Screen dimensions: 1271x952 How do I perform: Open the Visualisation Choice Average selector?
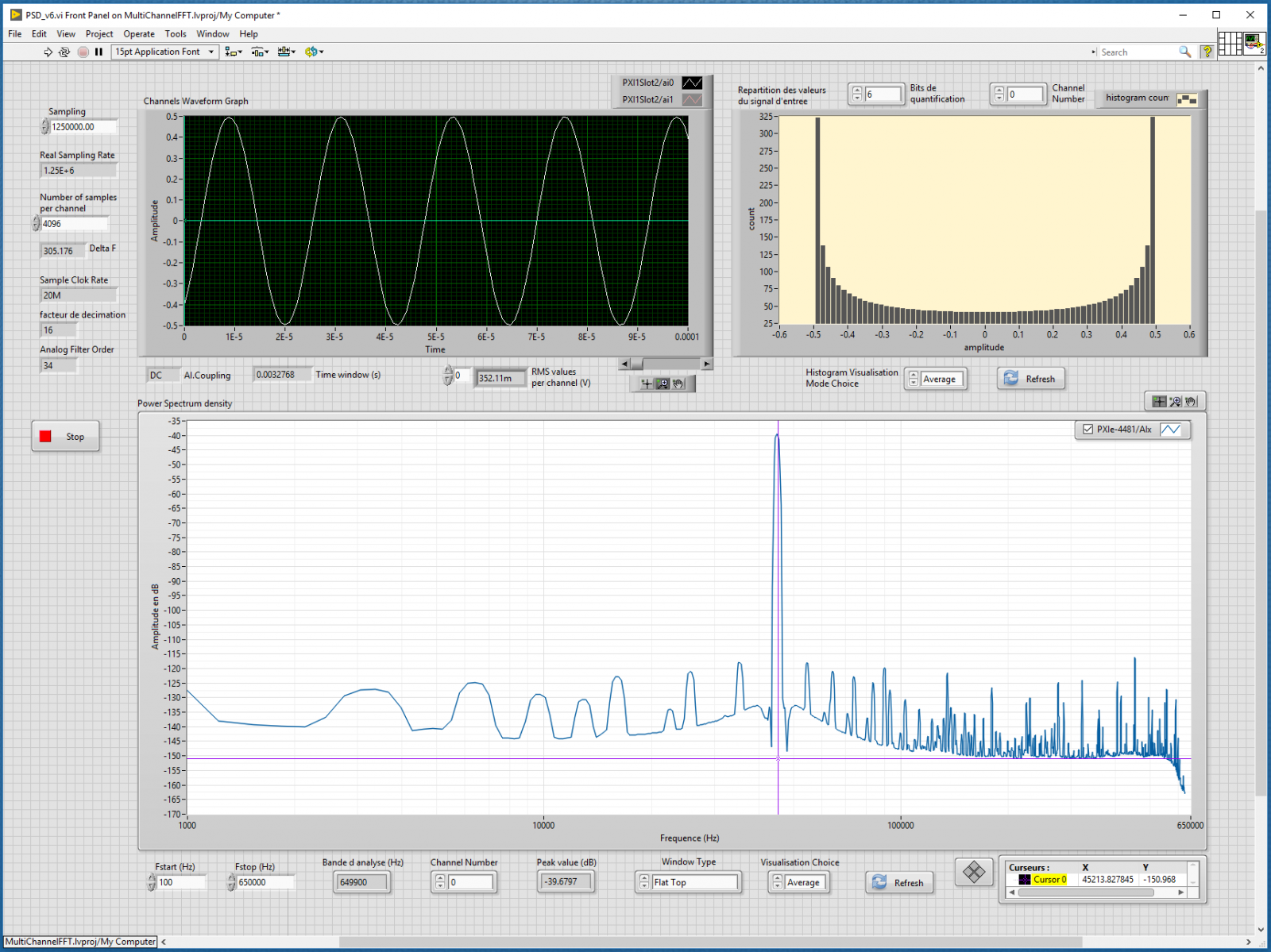tap(805, 882)
